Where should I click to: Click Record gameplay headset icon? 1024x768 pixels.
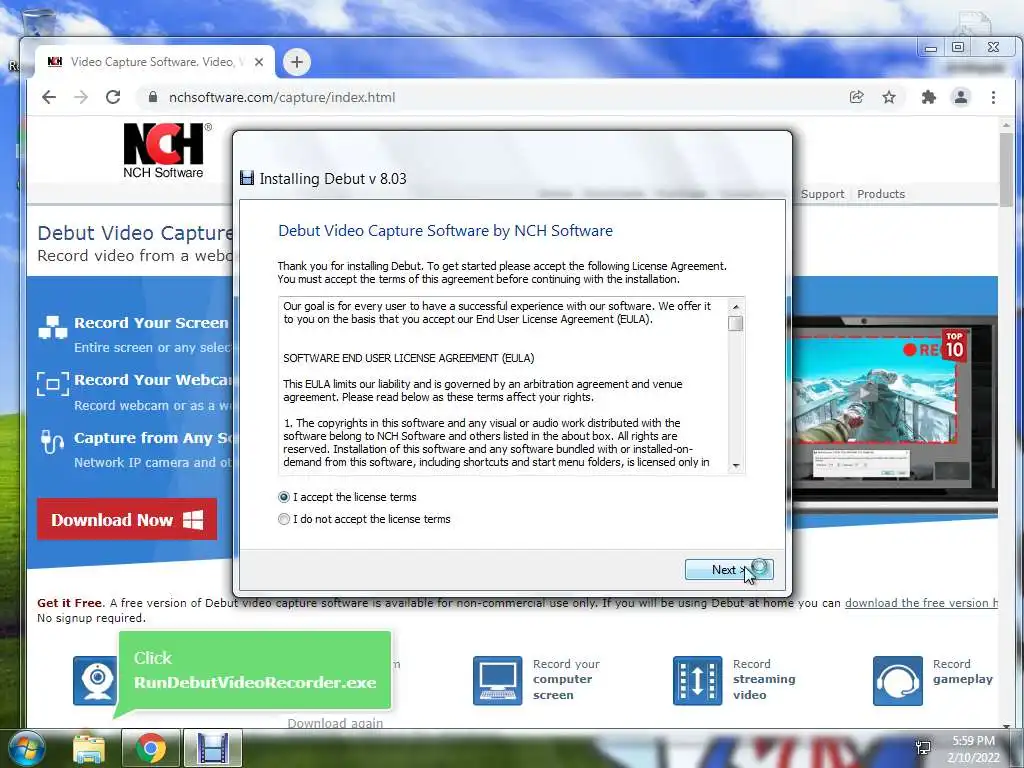(x=898, y=680)
